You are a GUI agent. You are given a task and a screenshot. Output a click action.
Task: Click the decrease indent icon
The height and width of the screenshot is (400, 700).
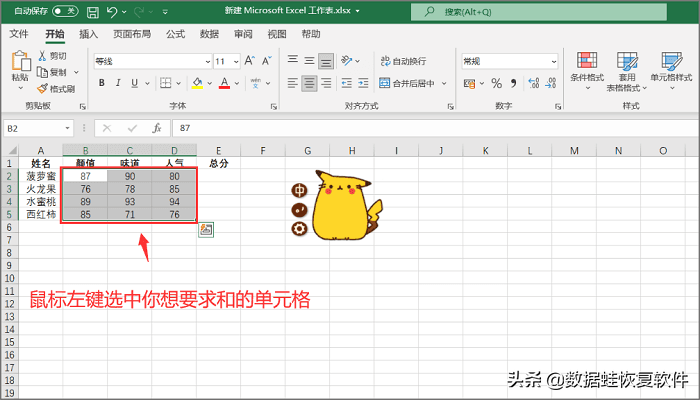[x=346, y=83]
